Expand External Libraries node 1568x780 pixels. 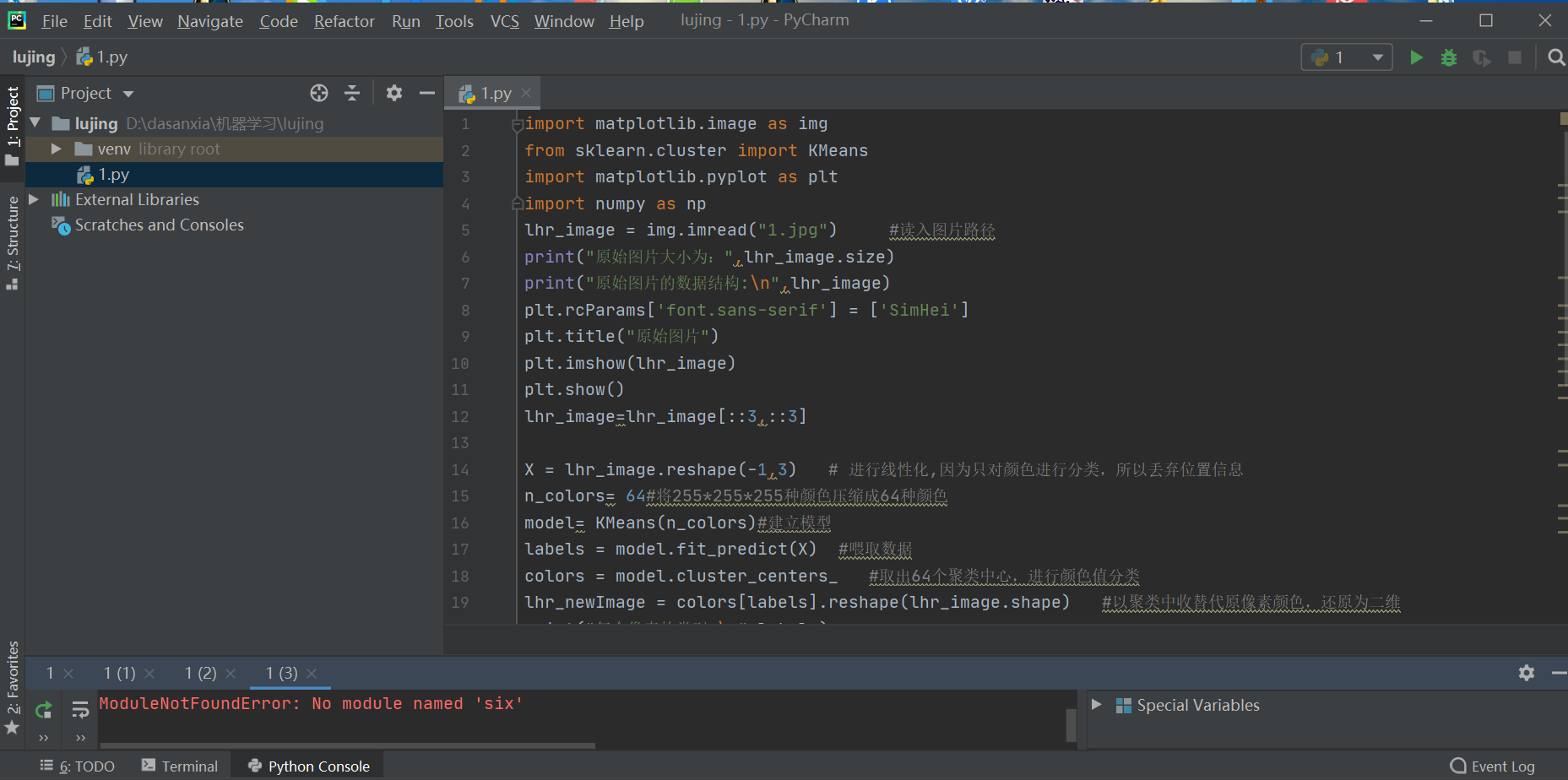[x=34, y=199]
